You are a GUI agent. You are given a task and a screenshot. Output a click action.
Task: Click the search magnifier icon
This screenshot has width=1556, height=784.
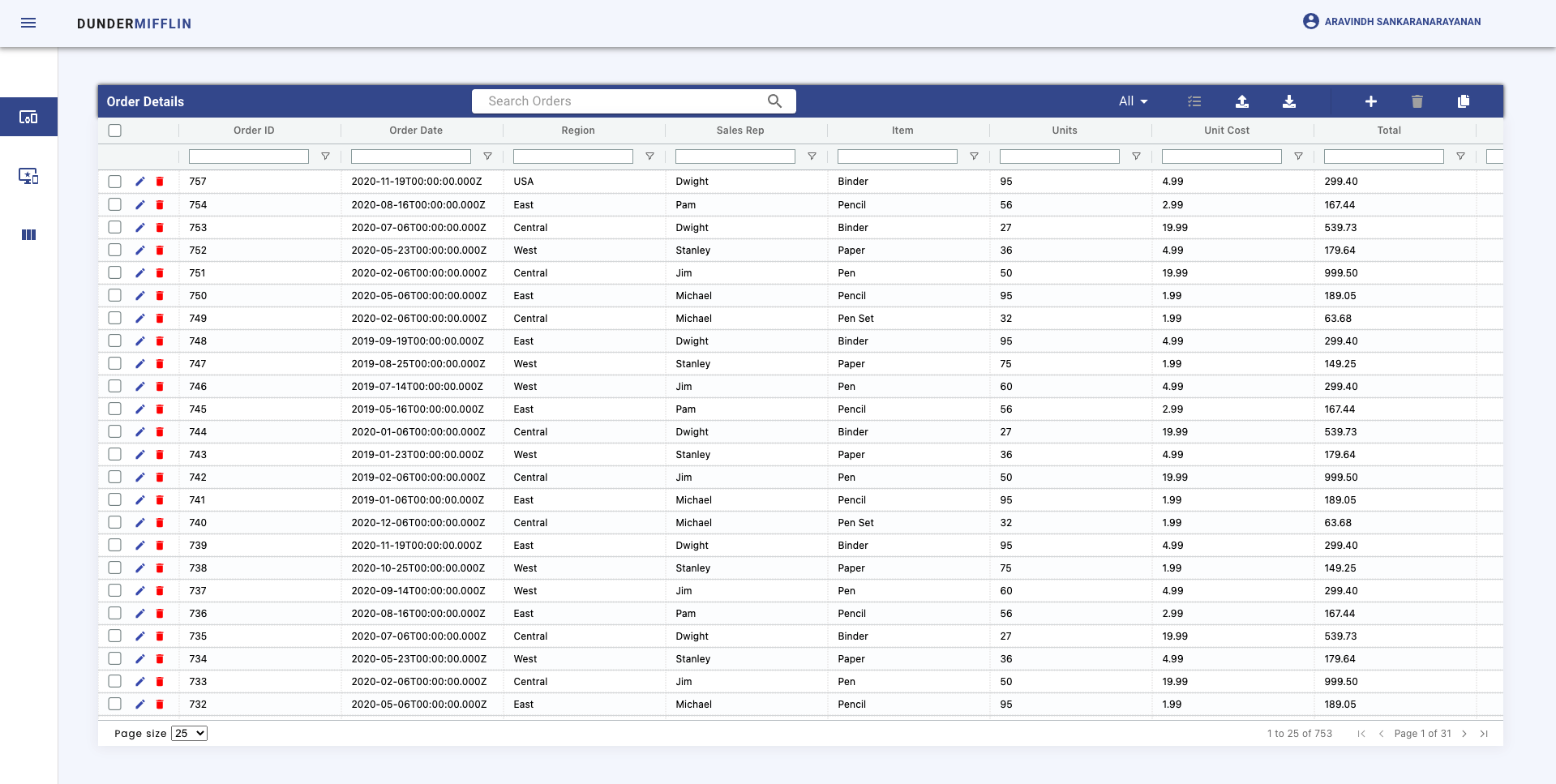(775, 101)
